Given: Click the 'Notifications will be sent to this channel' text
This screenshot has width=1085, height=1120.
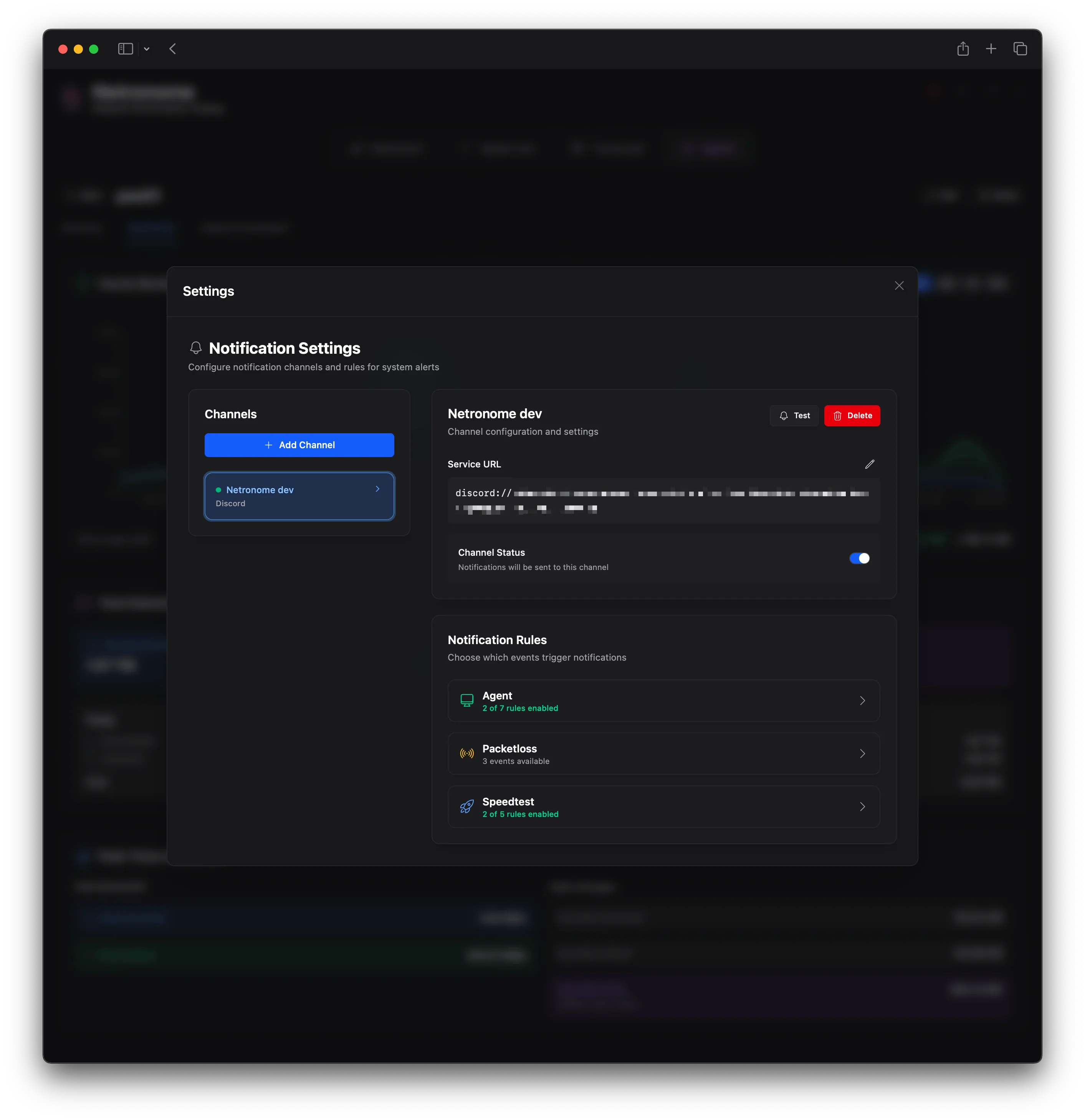Looking at the screenshot, I should [x=533, y=567].
